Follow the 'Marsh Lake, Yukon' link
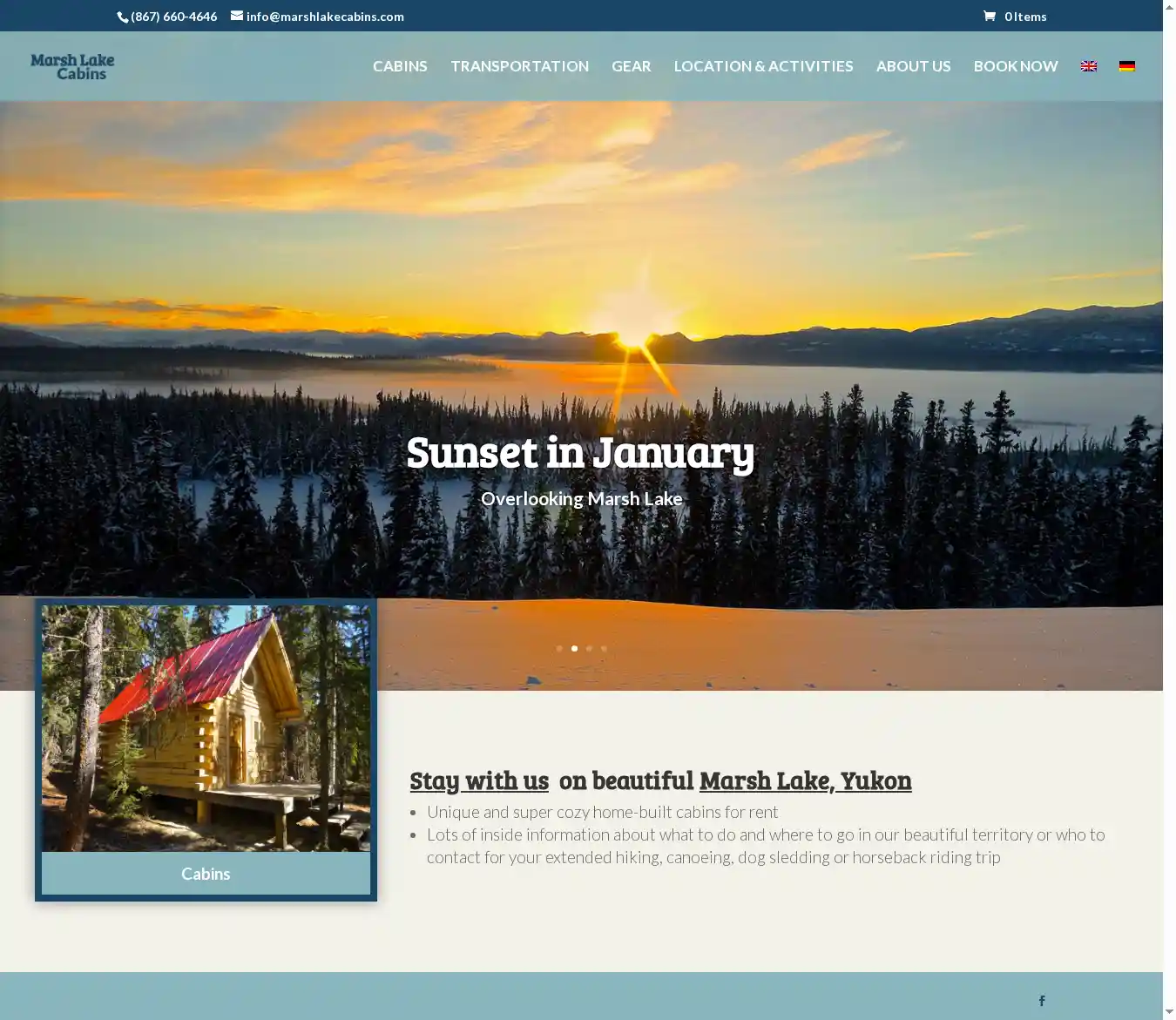The image size is (1176, 1020). (x=805, y=780)
